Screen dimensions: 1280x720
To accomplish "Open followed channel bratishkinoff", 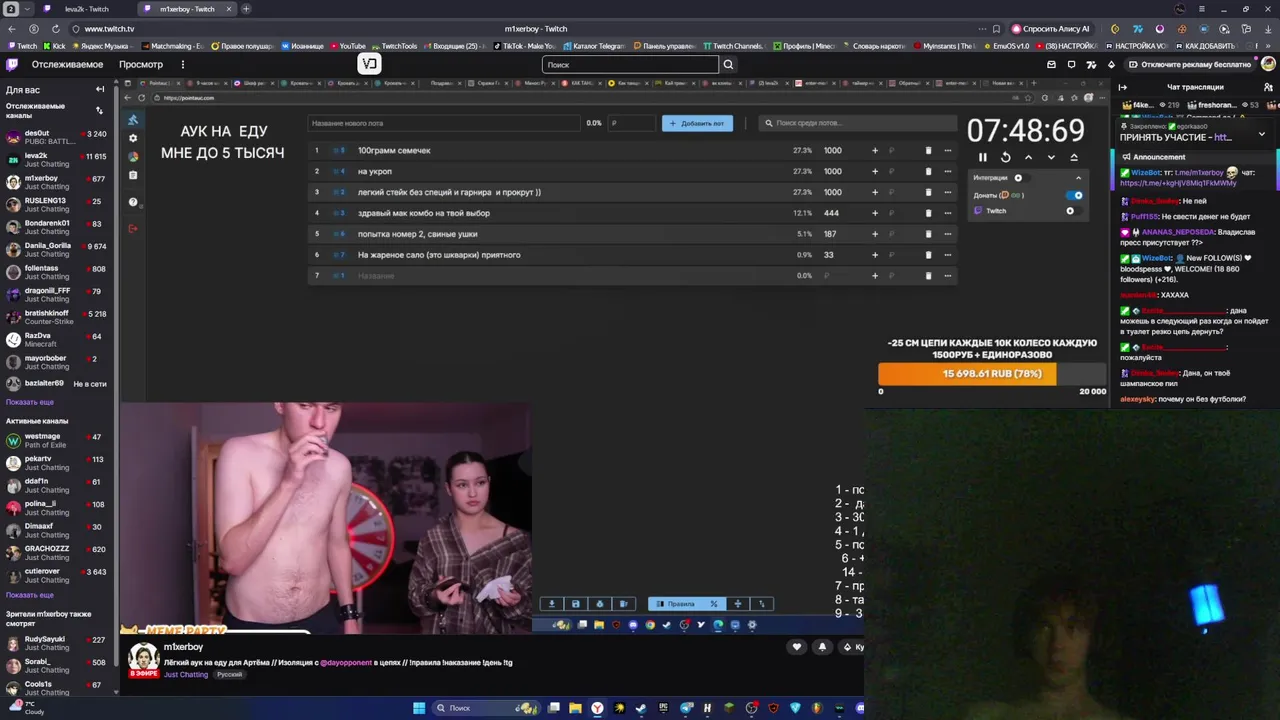I will point(57,317).
